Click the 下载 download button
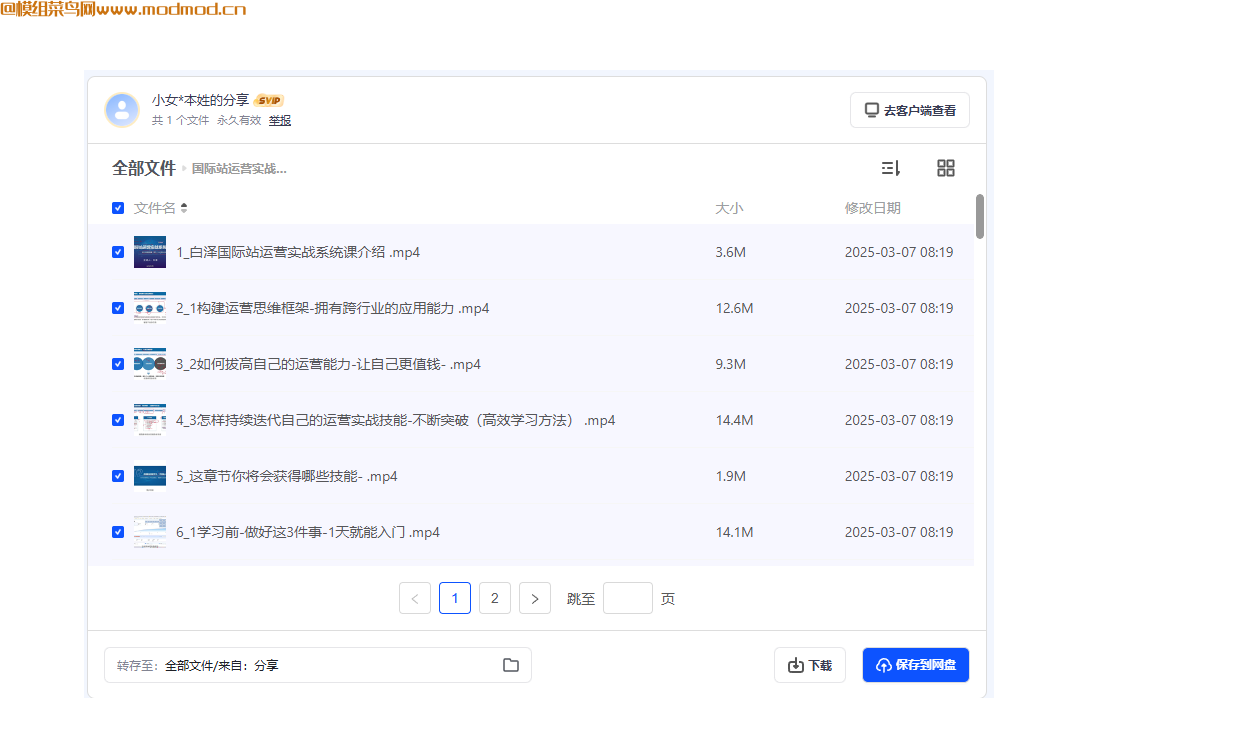The height and width of the screenshot is (749, 1246). 810,665
